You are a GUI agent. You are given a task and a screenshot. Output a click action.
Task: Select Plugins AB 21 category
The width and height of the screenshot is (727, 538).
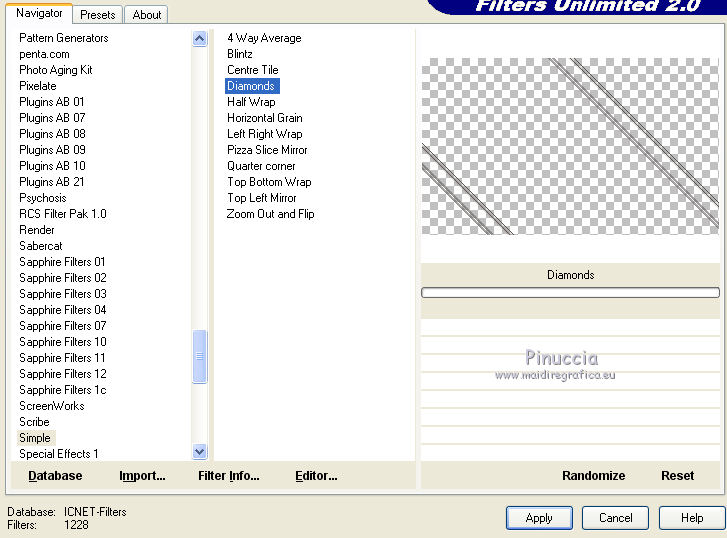pos(51,182)
